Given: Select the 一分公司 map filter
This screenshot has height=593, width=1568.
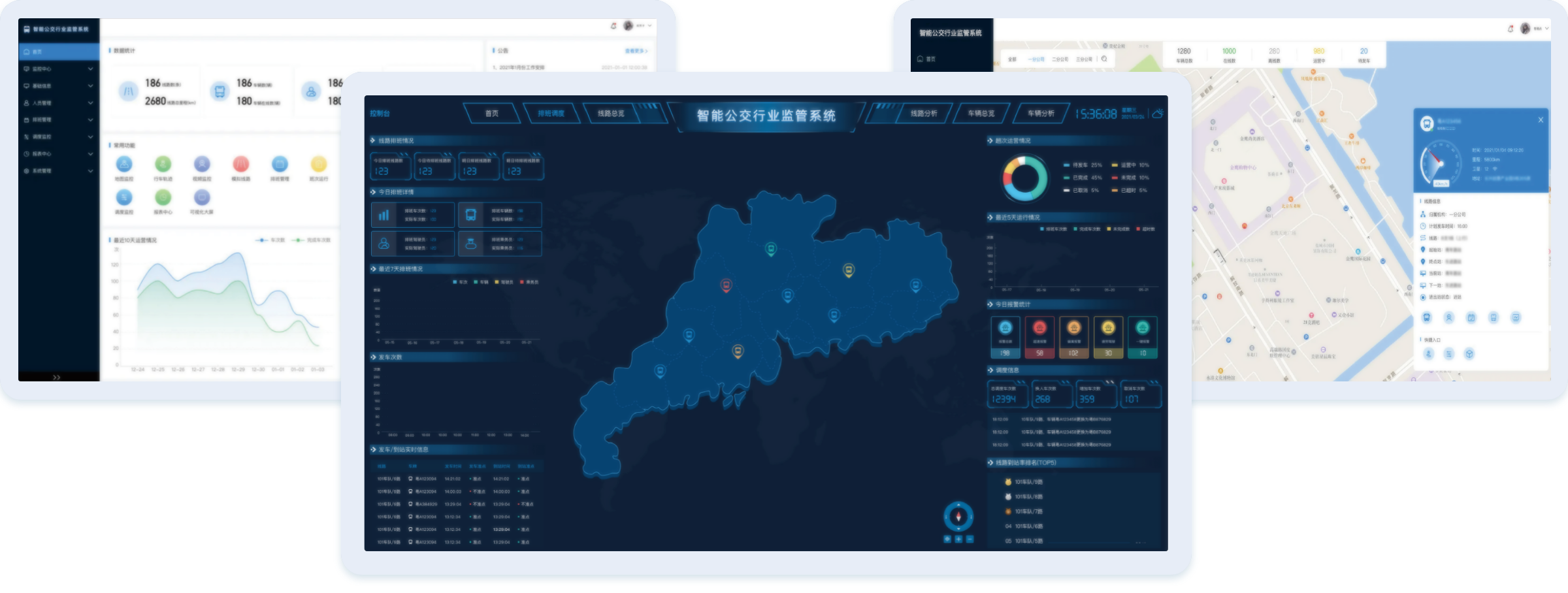Looking at the screenshot, I should [x=1036, y=59].
